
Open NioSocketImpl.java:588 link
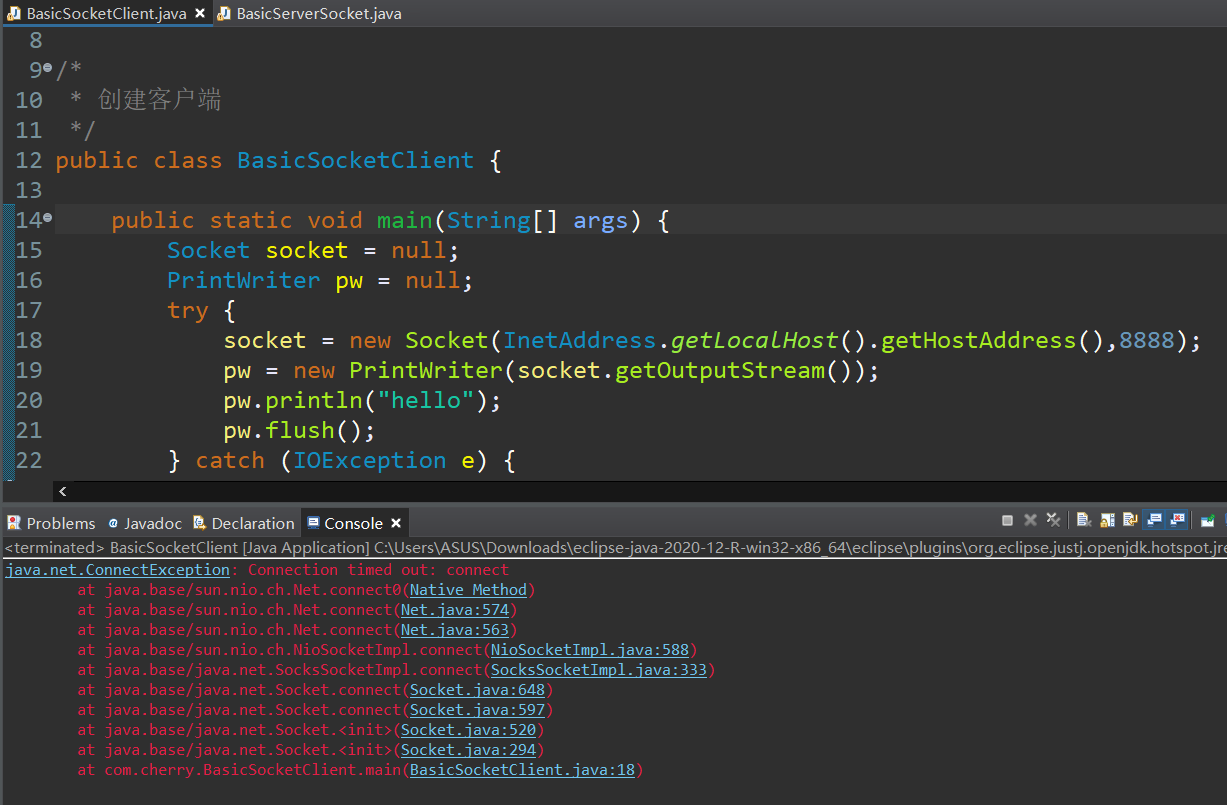click(x=590, y=650)
